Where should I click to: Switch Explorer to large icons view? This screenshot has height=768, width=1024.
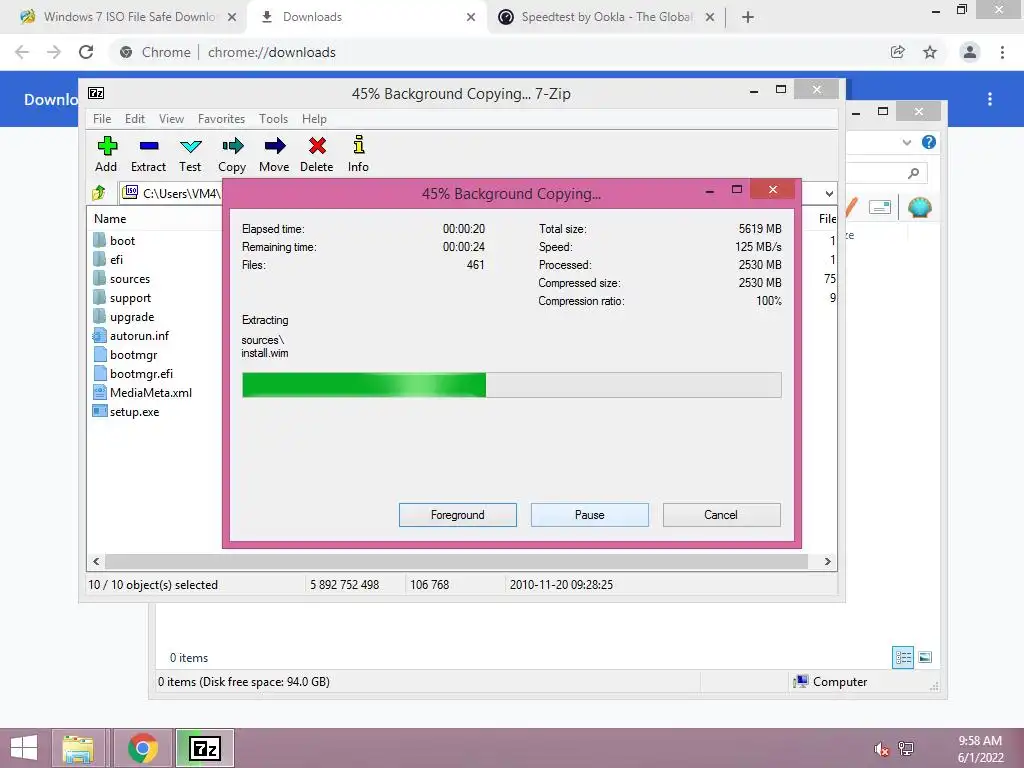point(925,658)
